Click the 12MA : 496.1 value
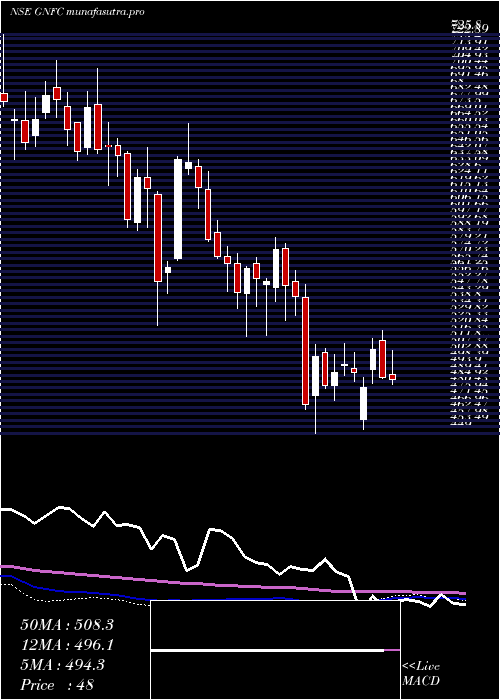This screenshot has width=500, height=700. click(x=67, y=644)
